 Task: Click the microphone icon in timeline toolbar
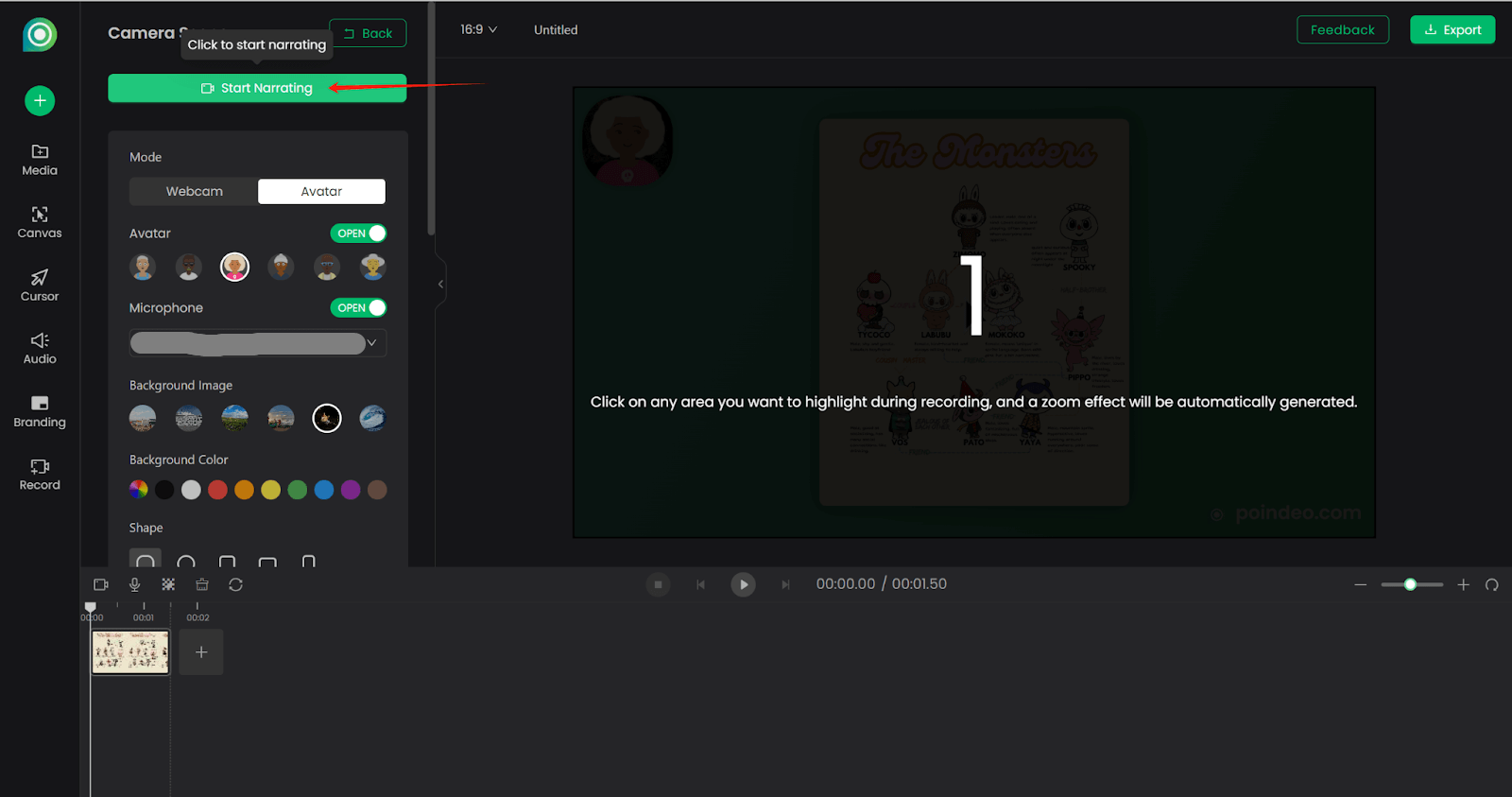tap(135, 584)
